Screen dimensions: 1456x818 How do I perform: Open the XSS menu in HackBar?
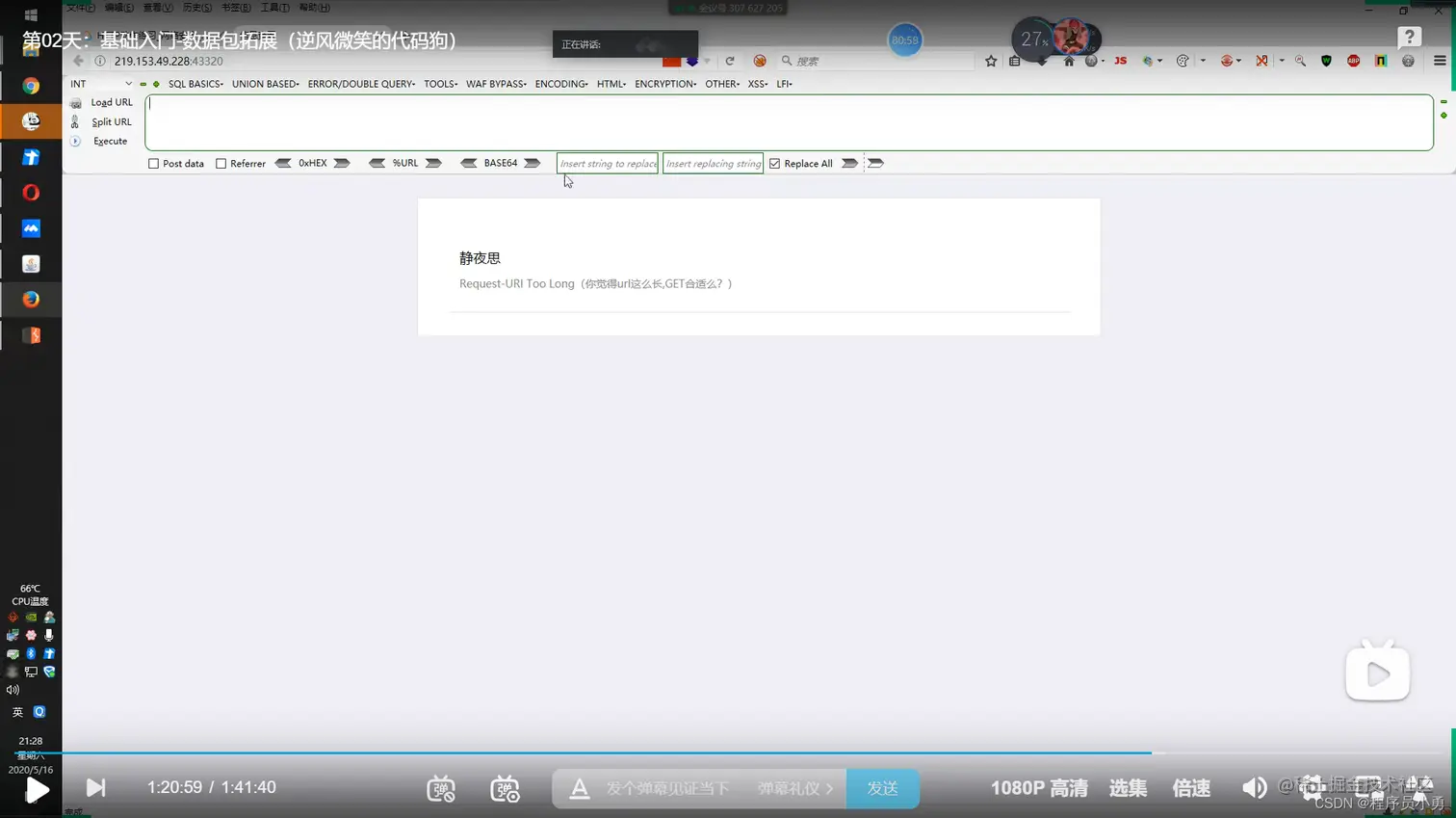[x=758, y=84]
